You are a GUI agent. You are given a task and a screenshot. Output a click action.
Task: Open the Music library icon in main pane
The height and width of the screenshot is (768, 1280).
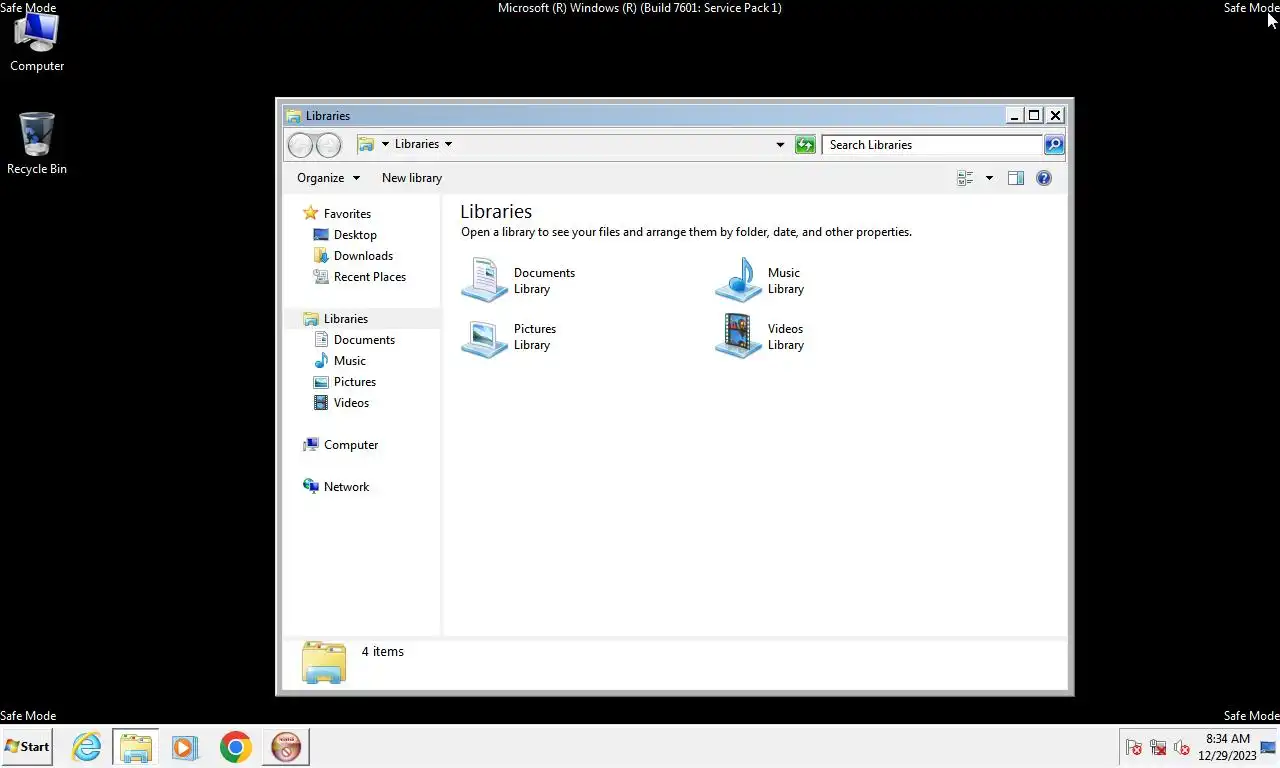pos(738,280)
